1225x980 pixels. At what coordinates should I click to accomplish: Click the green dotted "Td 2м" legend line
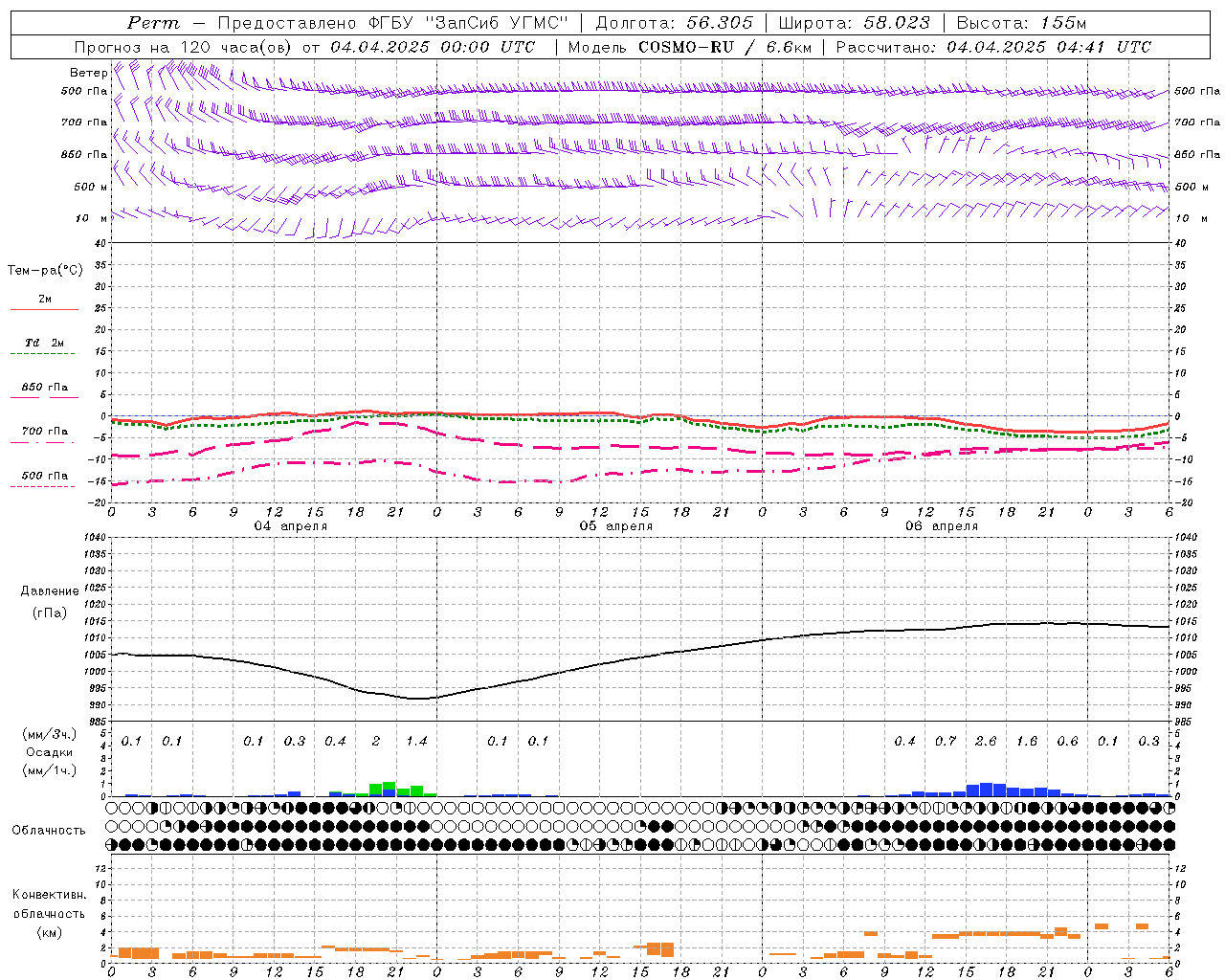[43, 353]
